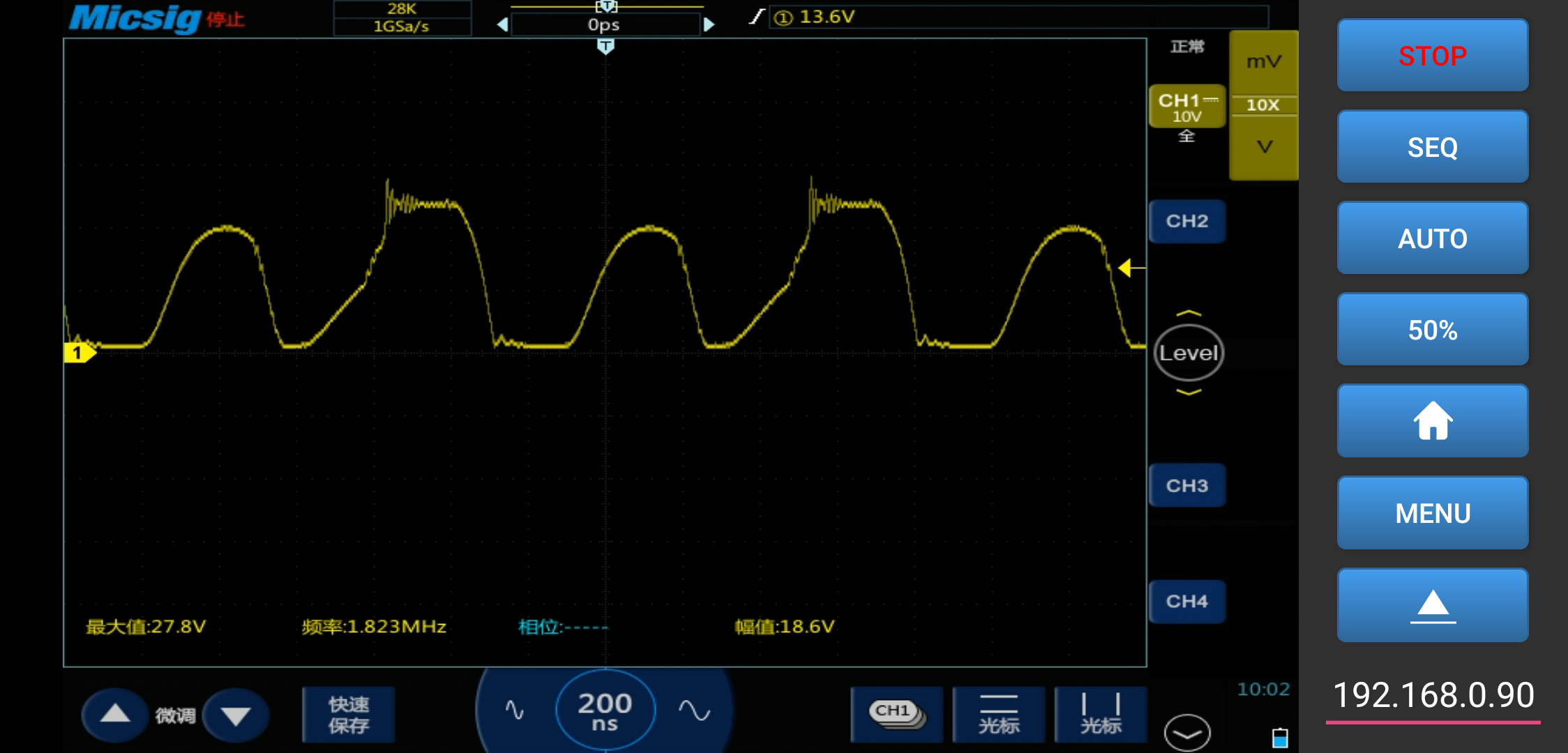The width and height of the screenshot is (1568, 753).
Task: Increase timebase with stretched wave icon
Action: tap(694, 710)
